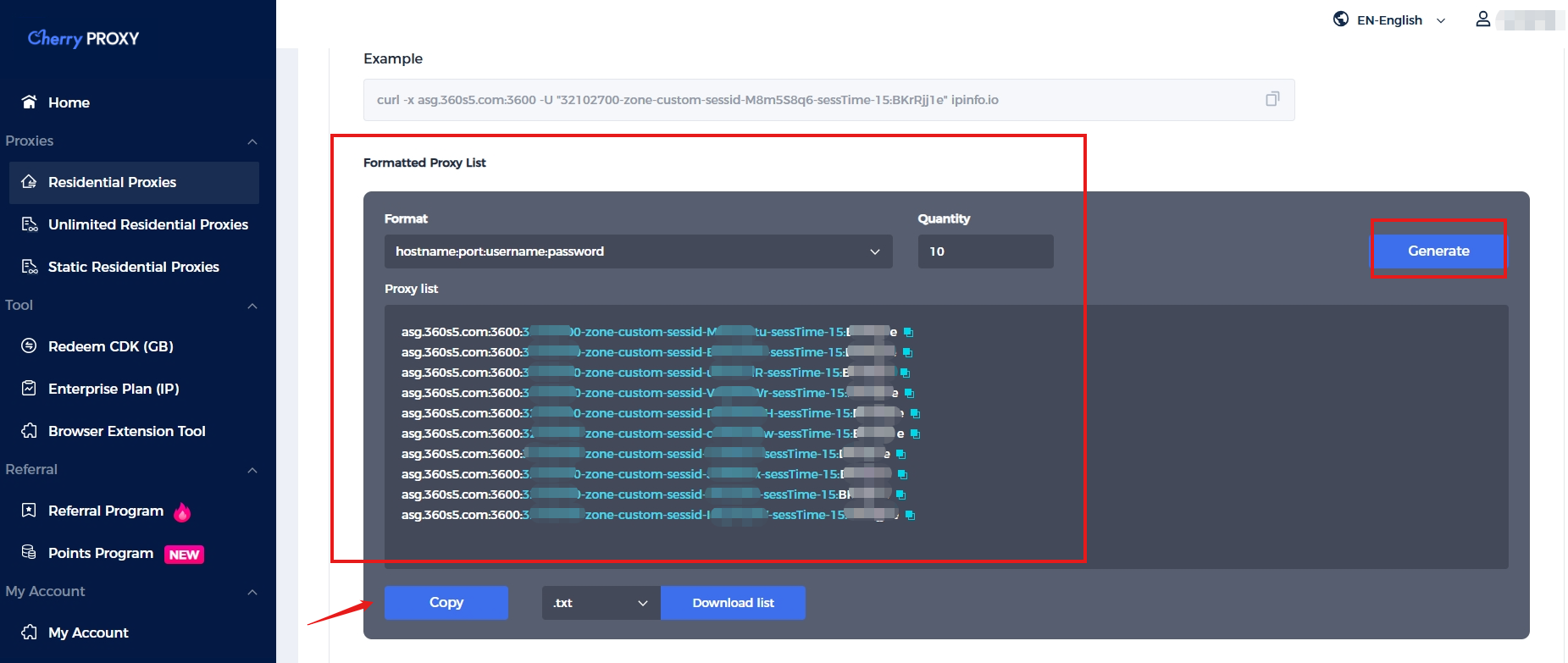The width and height of the screenshot is (1568, 663).
Task: Click the Download list button
Action: pyautogui.click(x=733, y=603)
